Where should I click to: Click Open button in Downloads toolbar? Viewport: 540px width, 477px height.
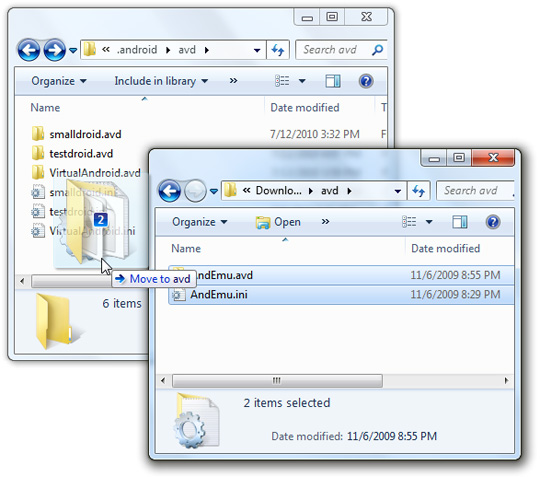[x=278, y=222]
